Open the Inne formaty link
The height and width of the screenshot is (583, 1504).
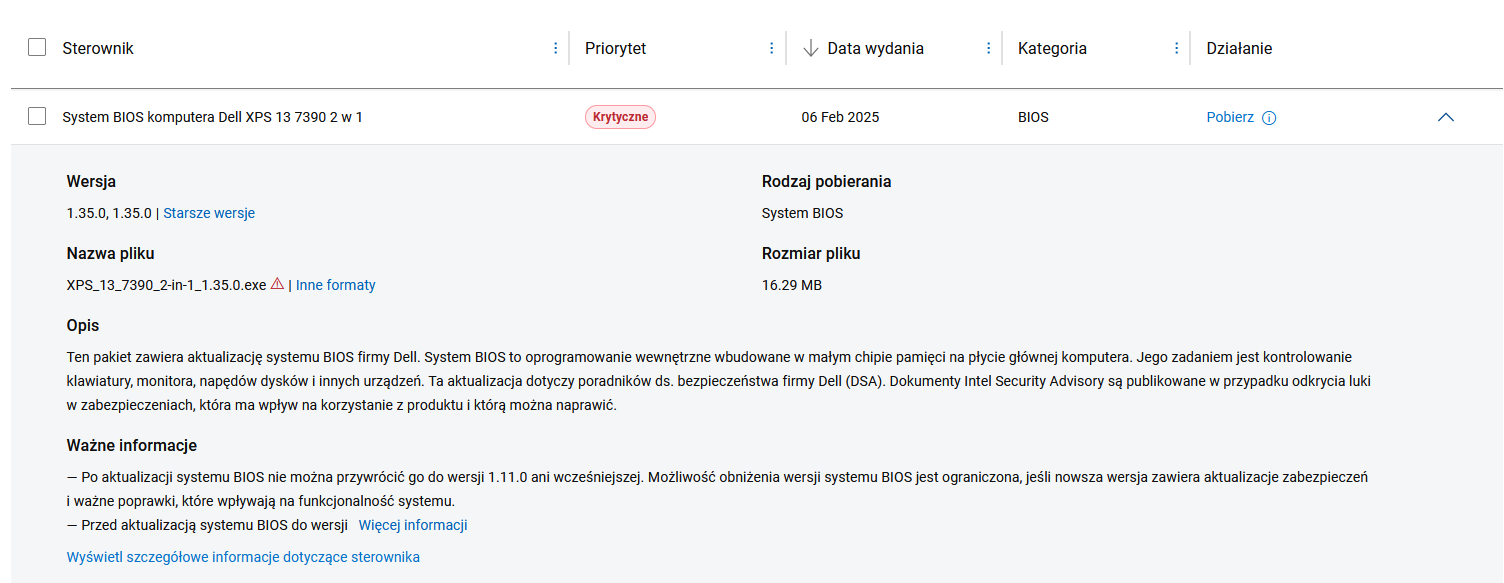coord(336,285)
